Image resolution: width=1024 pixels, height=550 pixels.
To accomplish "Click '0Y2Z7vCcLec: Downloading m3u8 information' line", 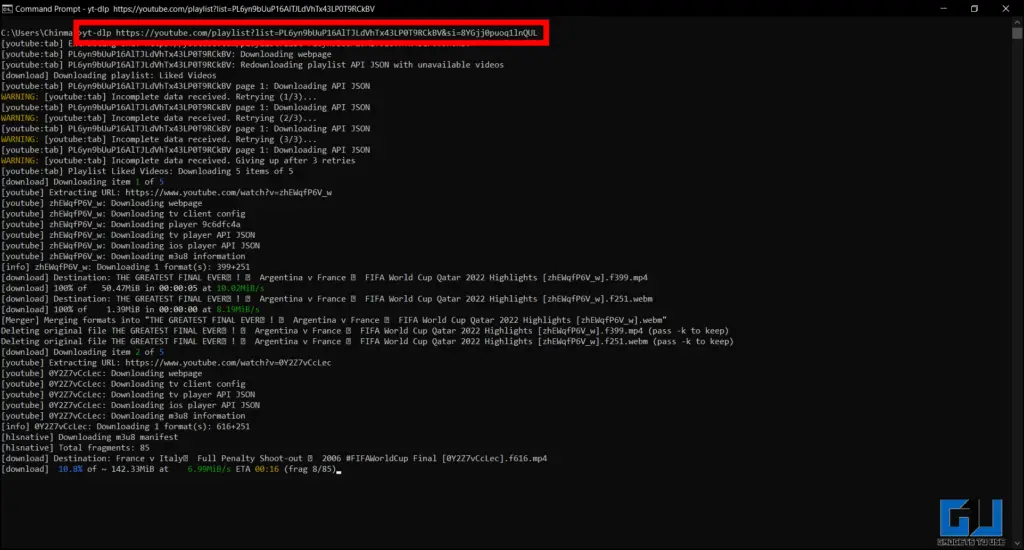I will (123, 415).
